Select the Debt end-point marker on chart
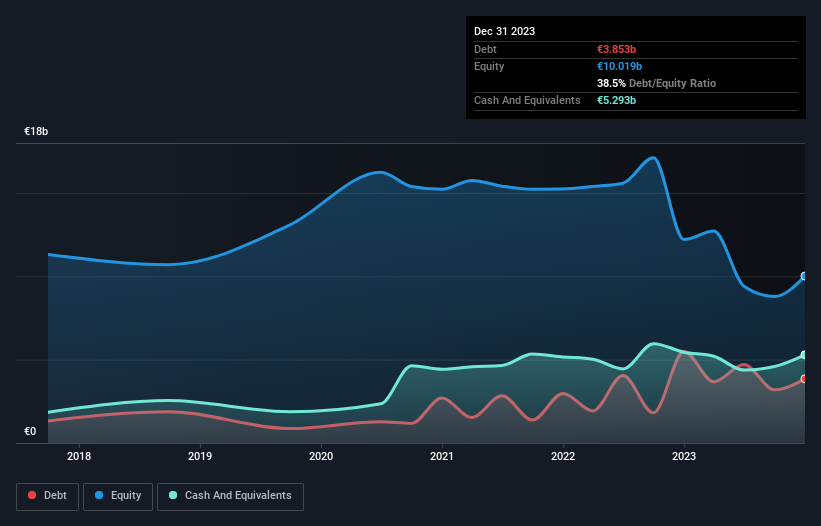Screen dimensions: 821x526 (x=804, y=379)
